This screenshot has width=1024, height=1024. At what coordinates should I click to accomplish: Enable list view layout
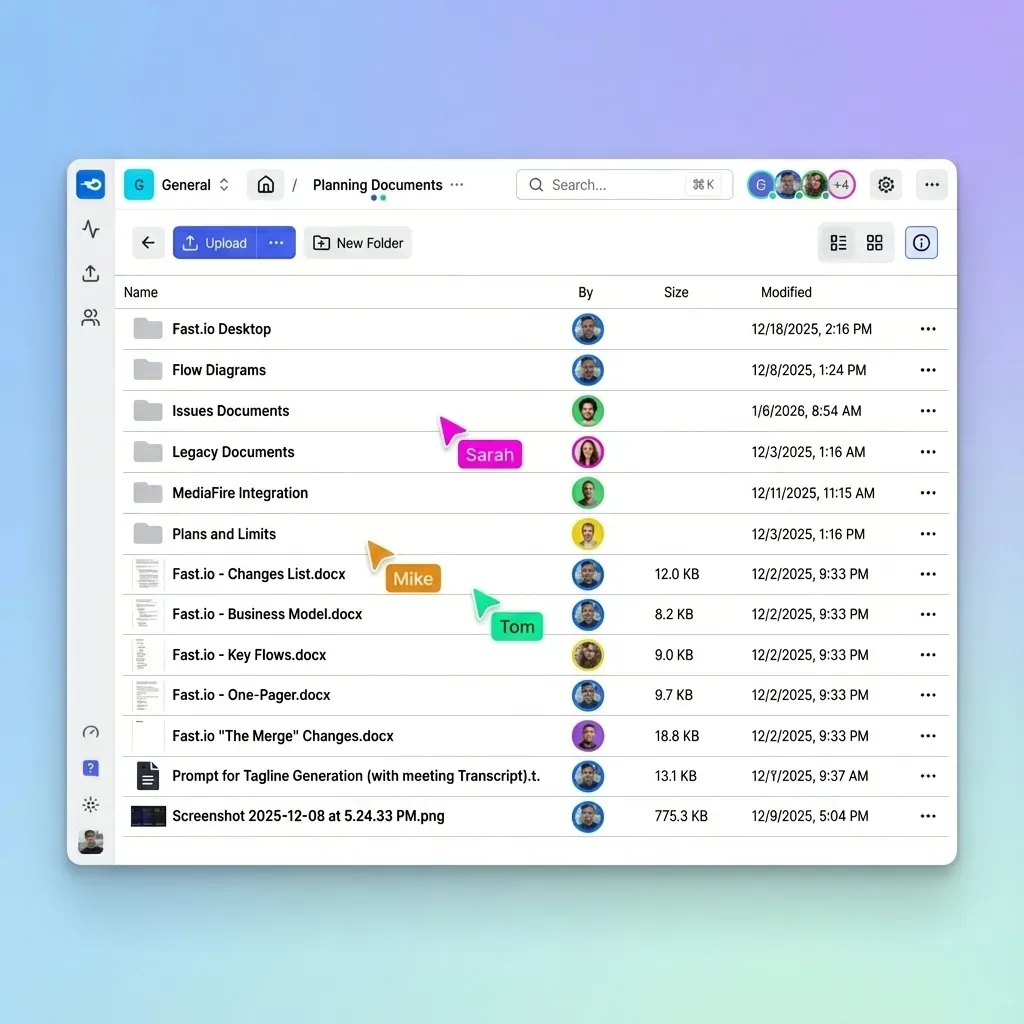[838, 242]
